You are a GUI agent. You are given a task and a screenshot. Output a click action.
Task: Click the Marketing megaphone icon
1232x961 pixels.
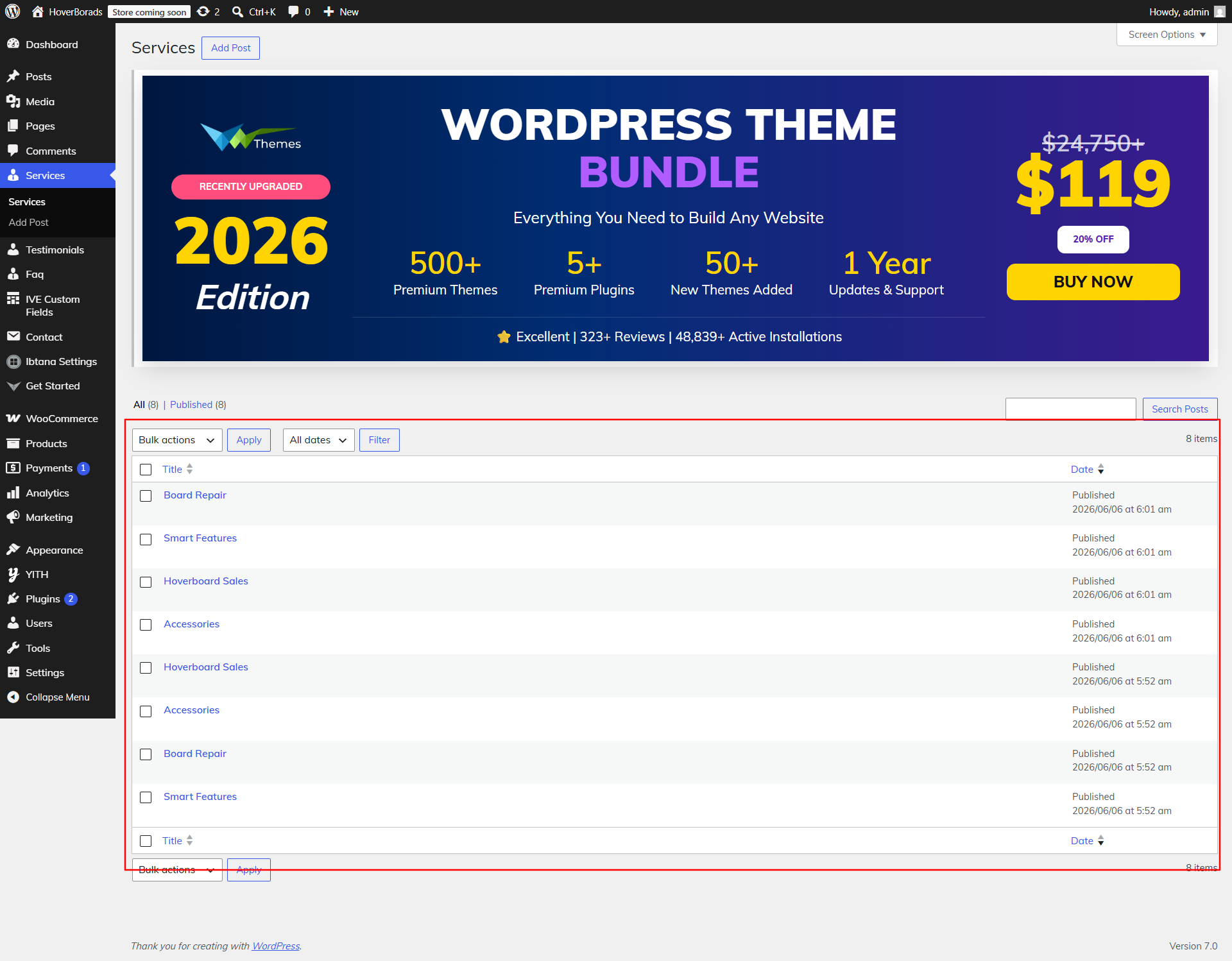(x=13, y=517)
